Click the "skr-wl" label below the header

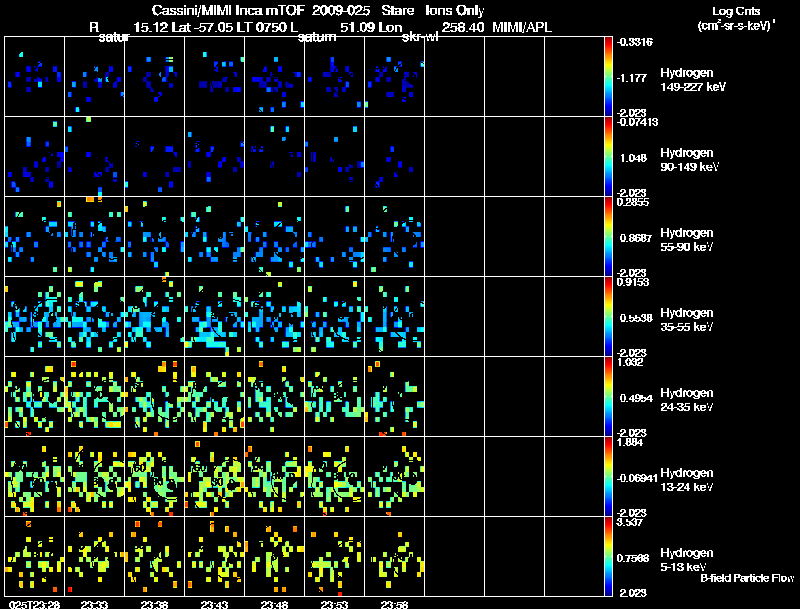coord(420,37)
